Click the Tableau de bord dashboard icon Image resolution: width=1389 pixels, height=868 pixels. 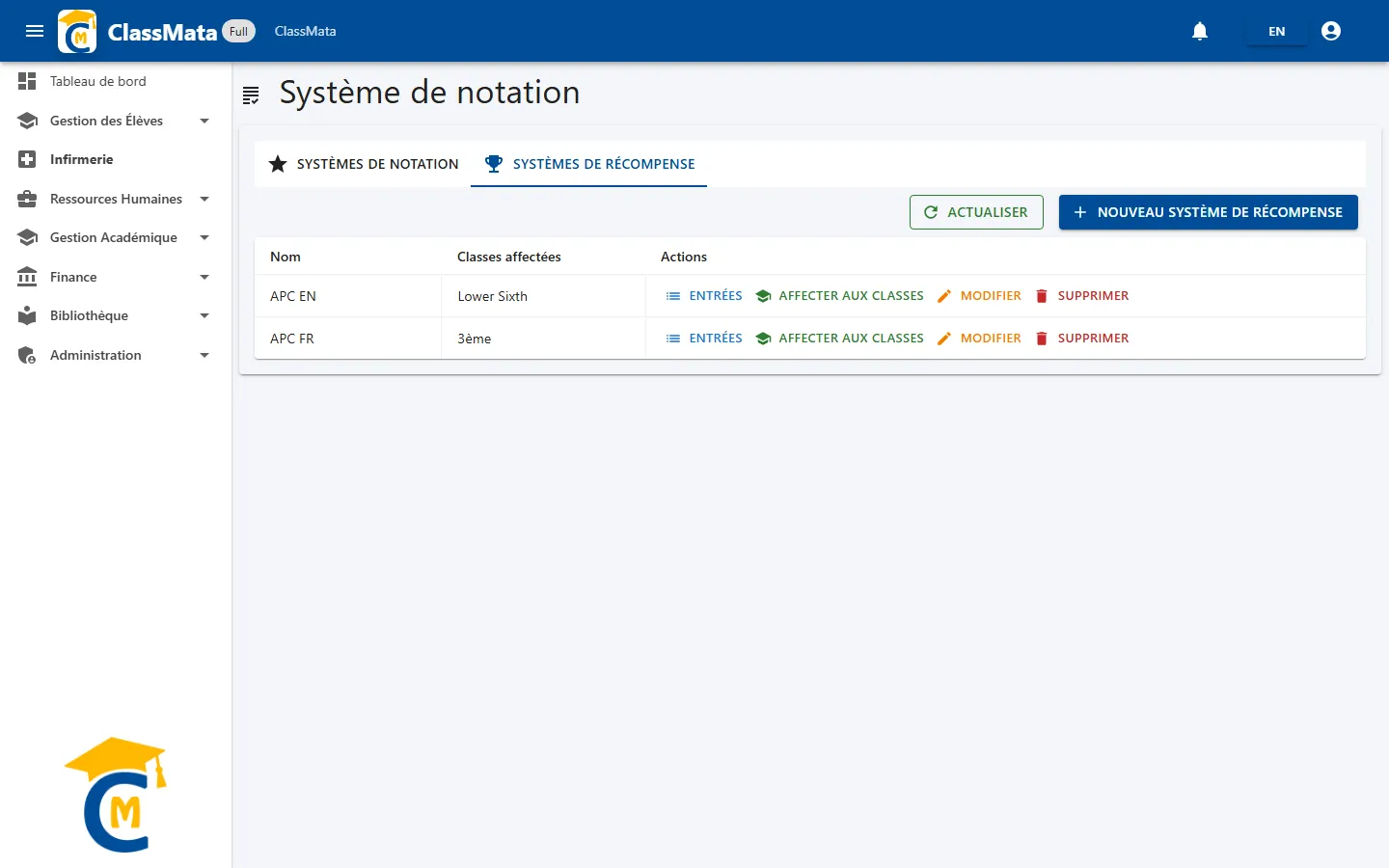[27, 81]
